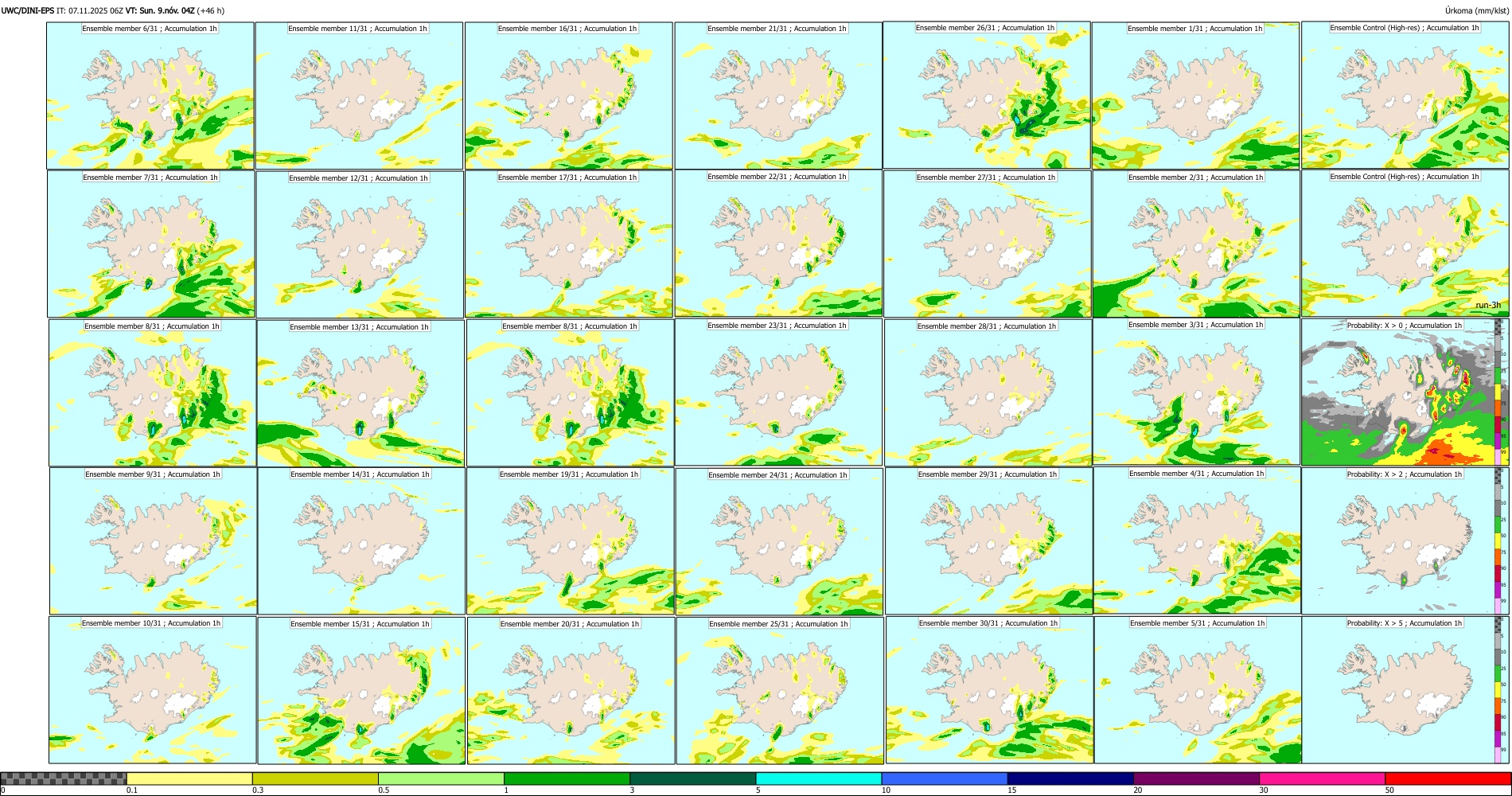The width and height of the screenshot is (1512, 796).
Task: Click the 'VT: Sun. 9.nóv. 04Z' valid time
Action: [x=160, y=10]
